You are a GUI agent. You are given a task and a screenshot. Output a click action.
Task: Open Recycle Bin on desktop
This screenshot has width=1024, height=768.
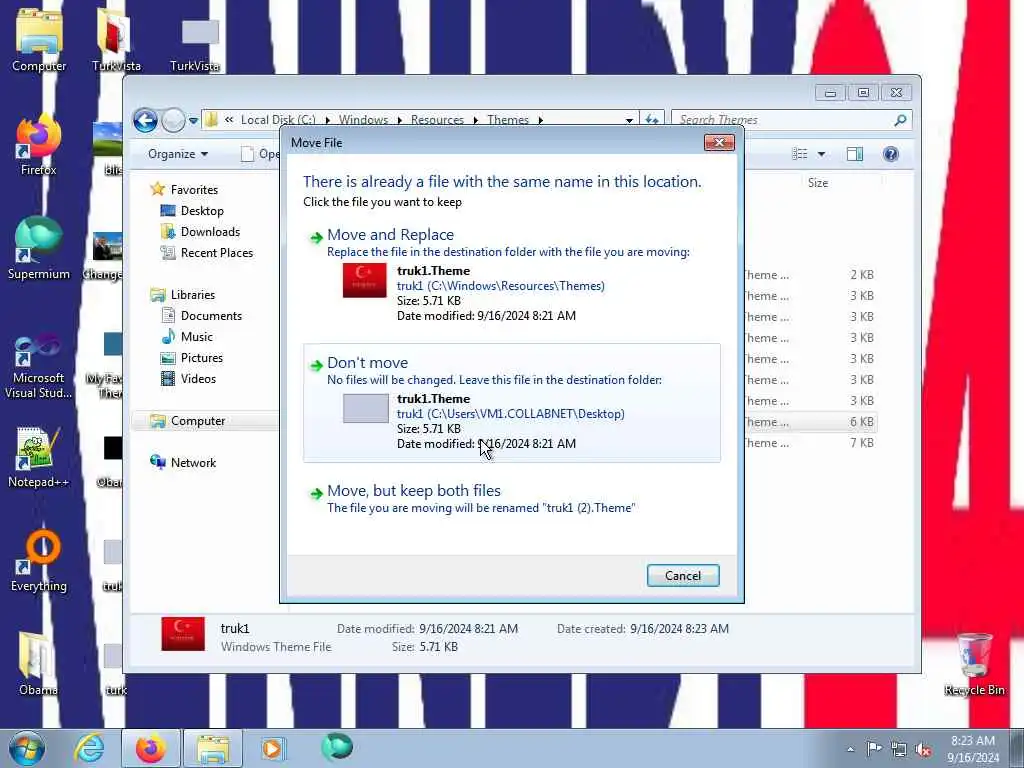[x=974, y=665]
